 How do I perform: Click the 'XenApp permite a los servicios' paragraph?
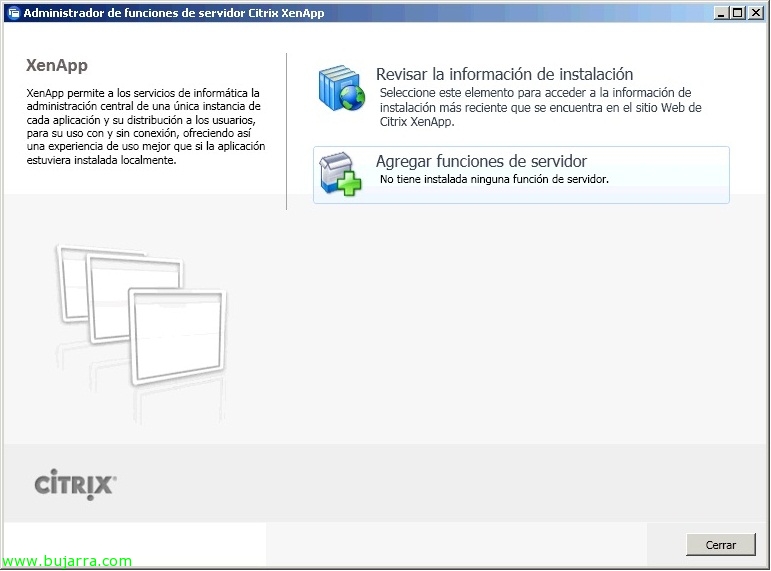point(146,126)
